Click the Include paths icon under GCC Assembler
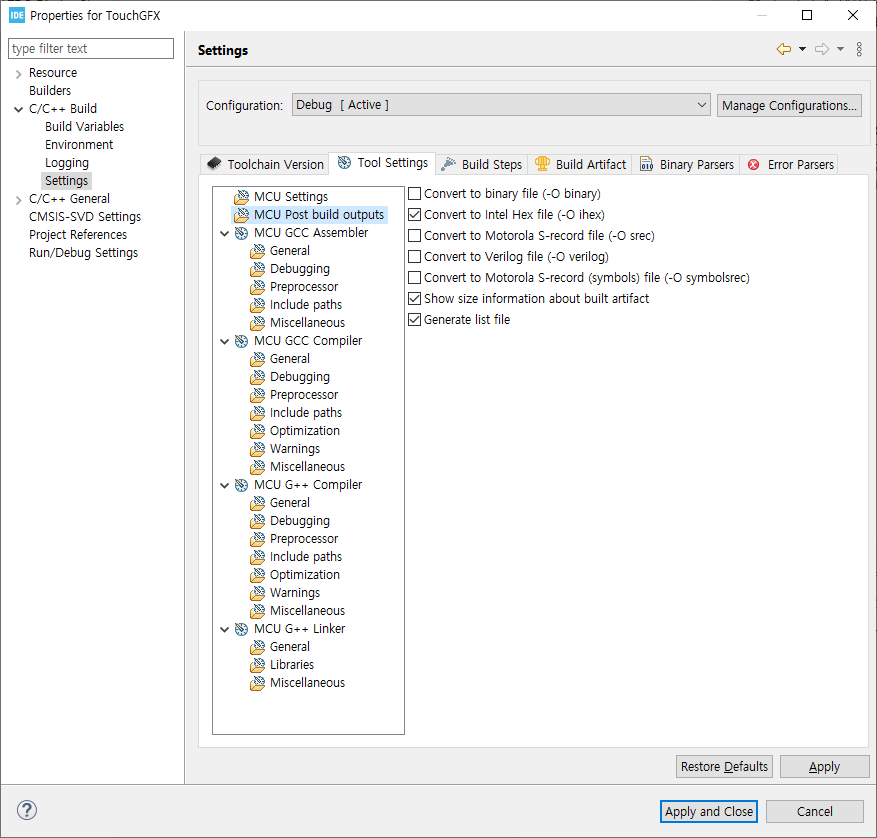Image resolution: width=877 pixels, height=838 pixels. [x=257, y=305]
